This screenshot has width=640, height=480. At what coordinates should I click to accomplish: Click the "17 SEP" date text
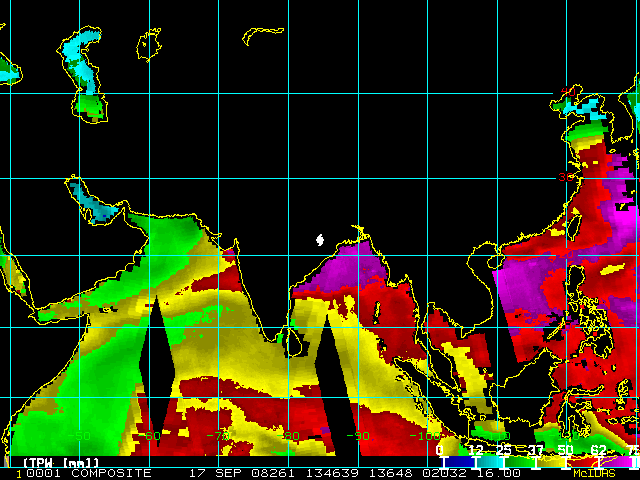tap(216, 473)
